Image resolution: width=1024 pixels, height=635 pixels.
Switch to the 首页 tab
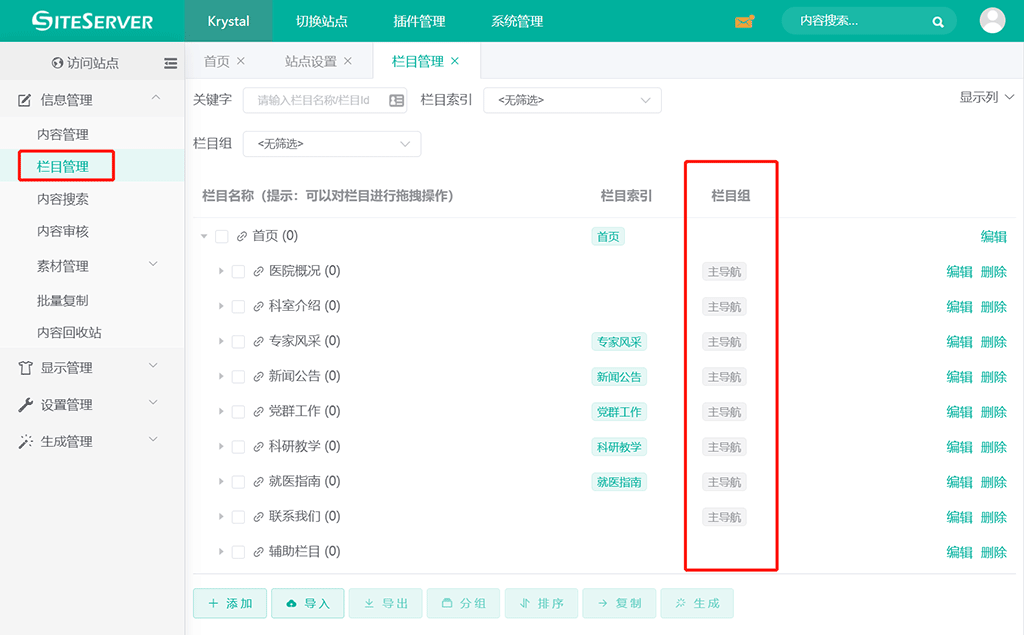216,61
